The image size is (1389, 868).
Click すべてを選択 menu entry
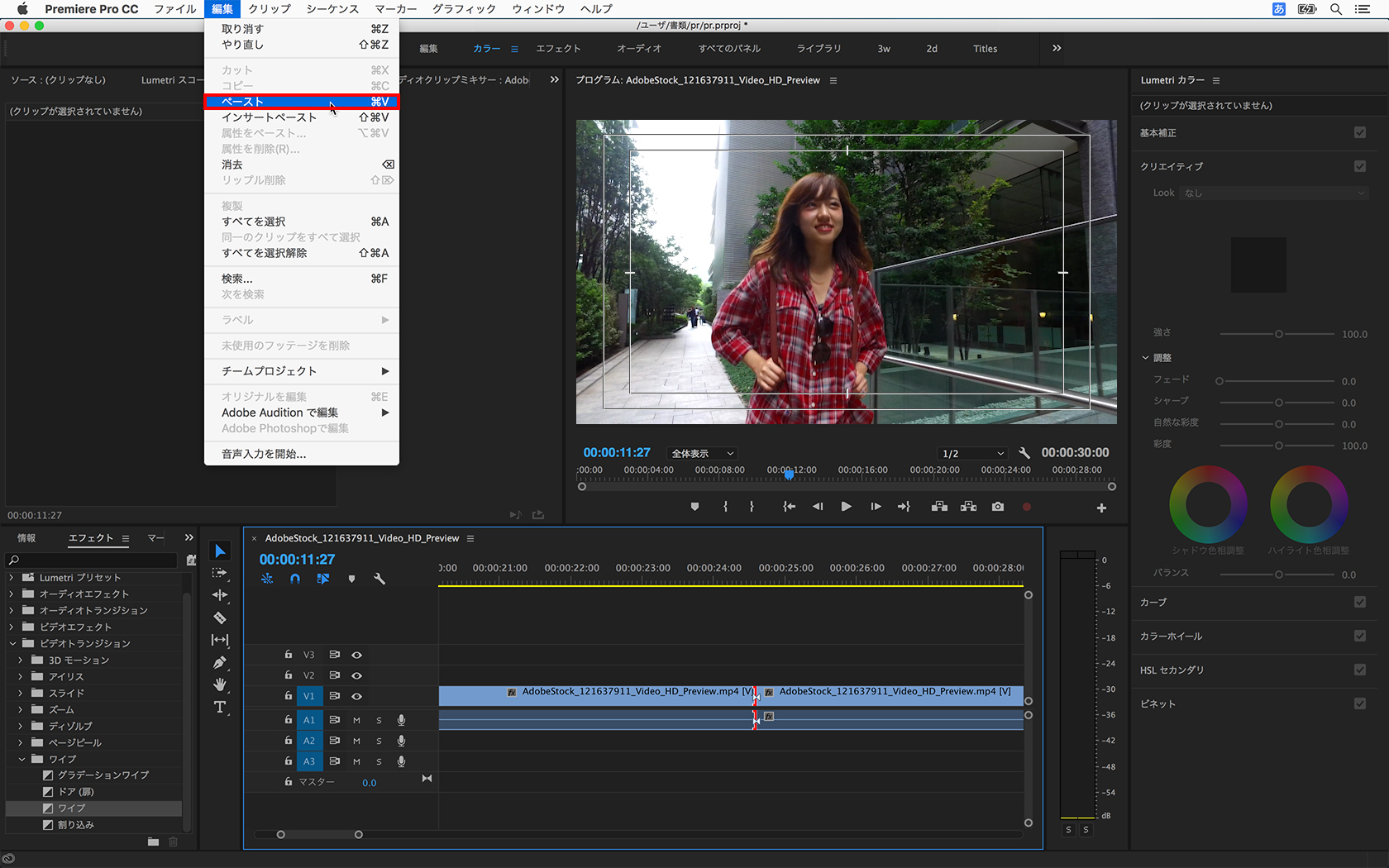(254, 222)
